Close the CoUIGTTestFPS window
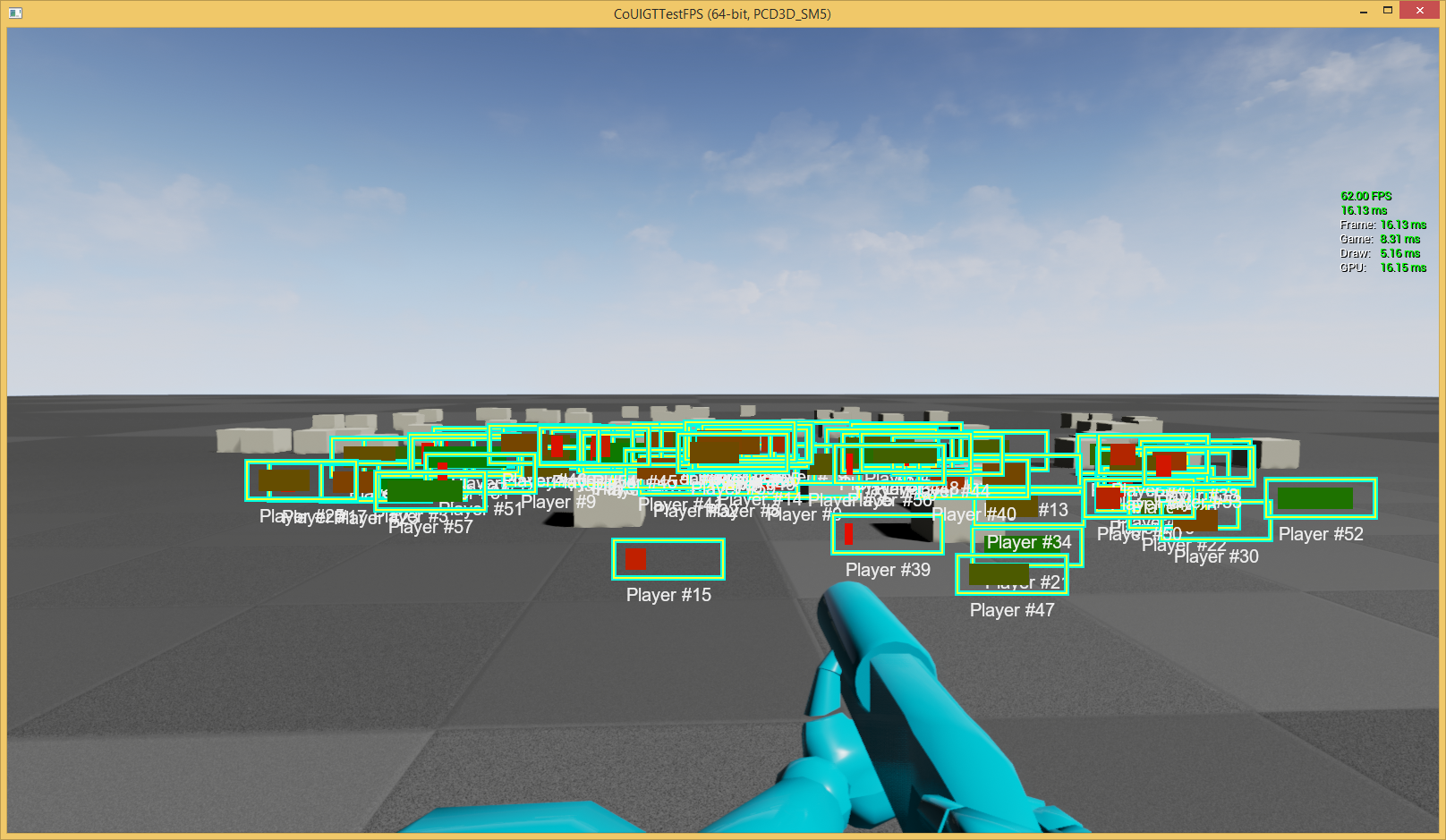This screenshot has width=1446, height=840. click(1420, 12)
